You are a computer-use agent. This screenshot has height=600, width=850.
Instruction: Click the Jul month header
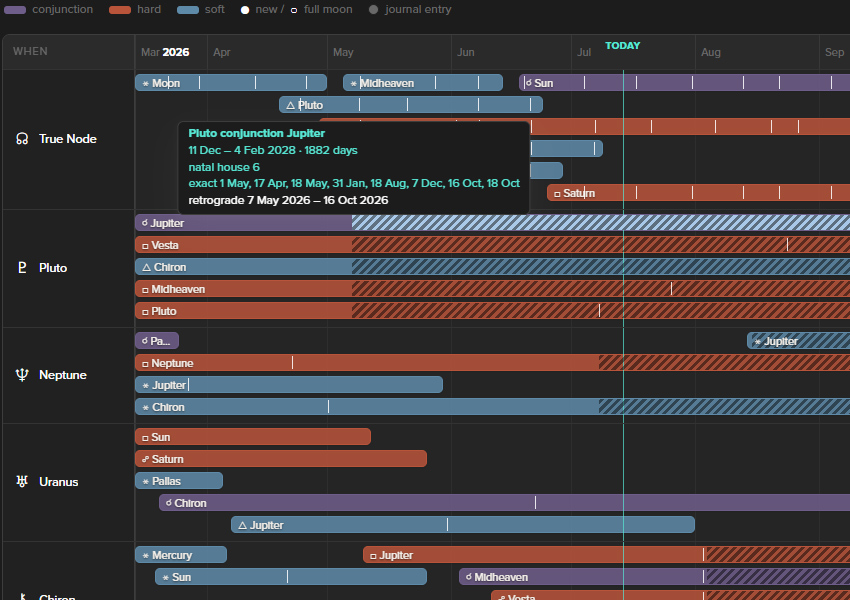[x=584, y=53]
